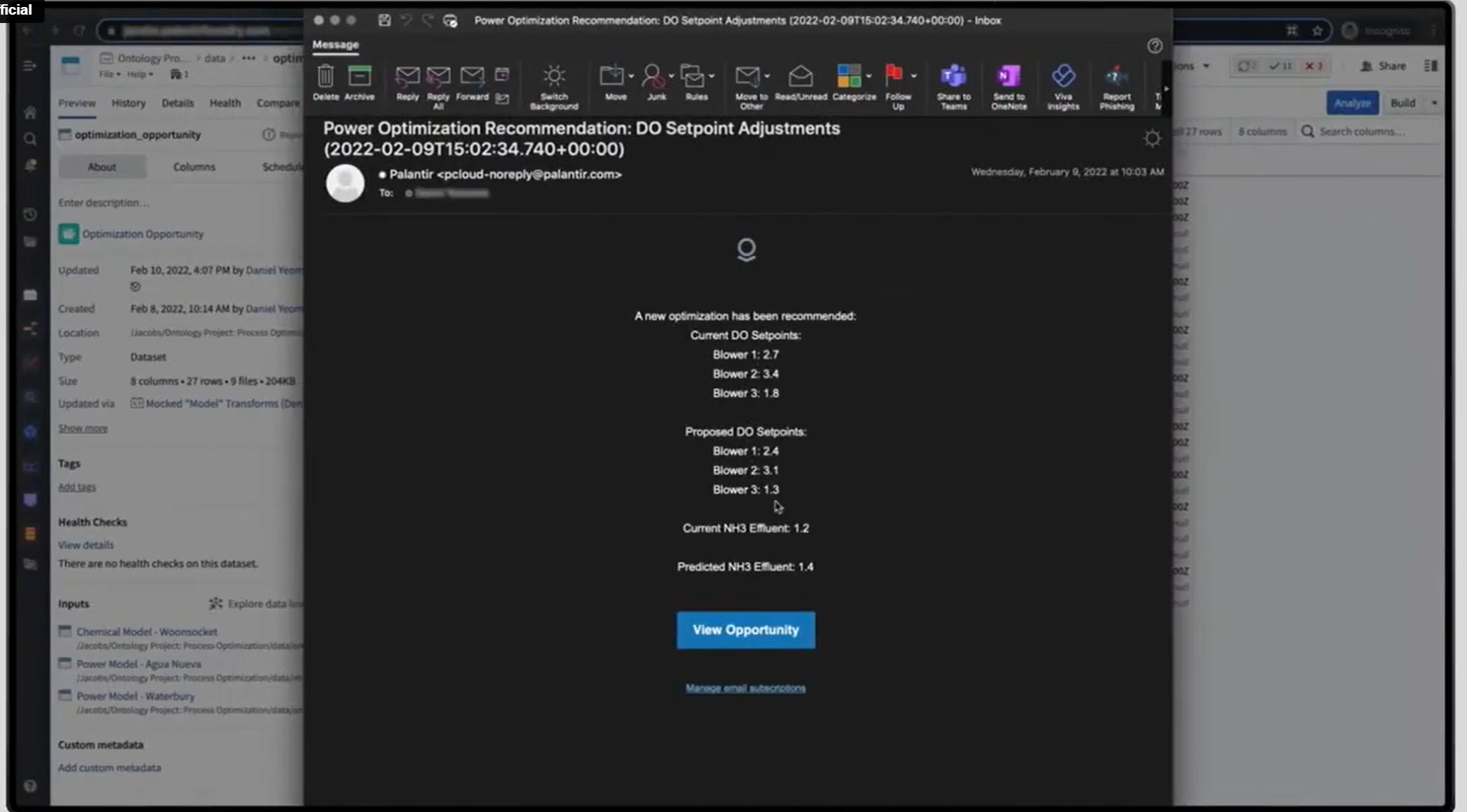The image size is (1467, 812).
Task: Open Viva Insights
Action: (1063, 87)
